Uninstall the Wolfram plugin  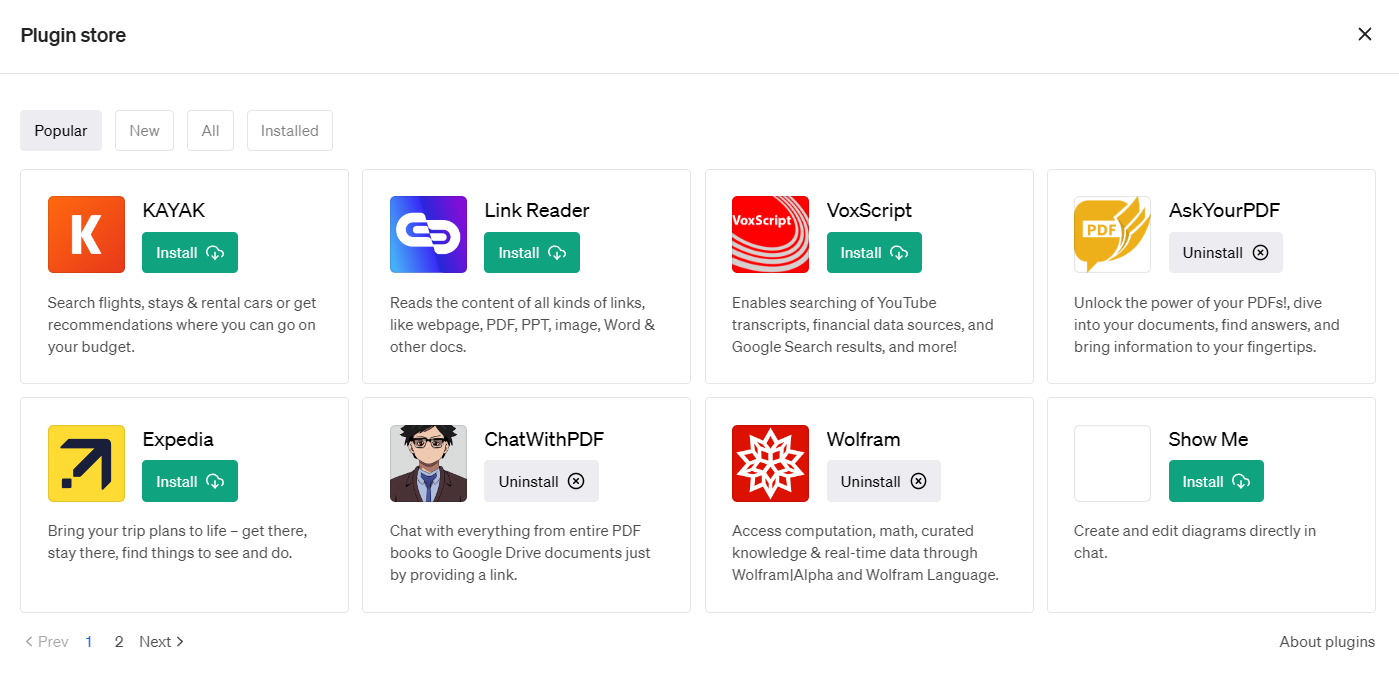pos(884,481)
